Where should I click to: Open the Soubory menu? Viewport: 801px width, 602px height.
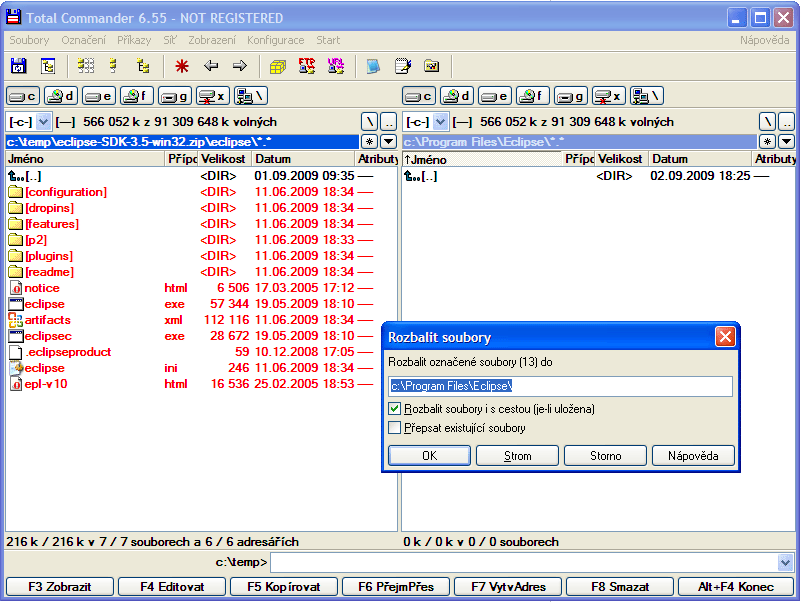pyautogui.click(x=29, y=40)
